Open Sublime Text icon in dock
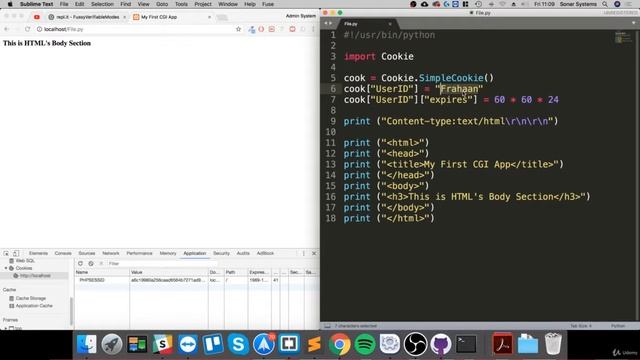The height and width of the screenshot is (360, 640). pyautogui.click(x=314, y=344)
